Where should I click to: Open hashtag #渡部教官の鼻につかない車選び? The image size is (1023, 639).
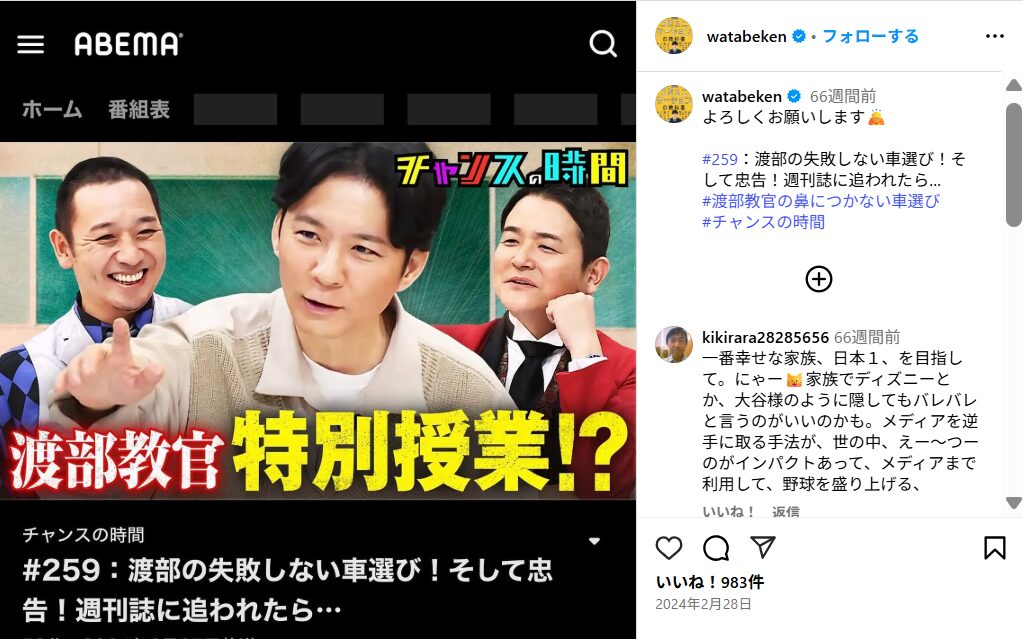(x=821, y=201)
